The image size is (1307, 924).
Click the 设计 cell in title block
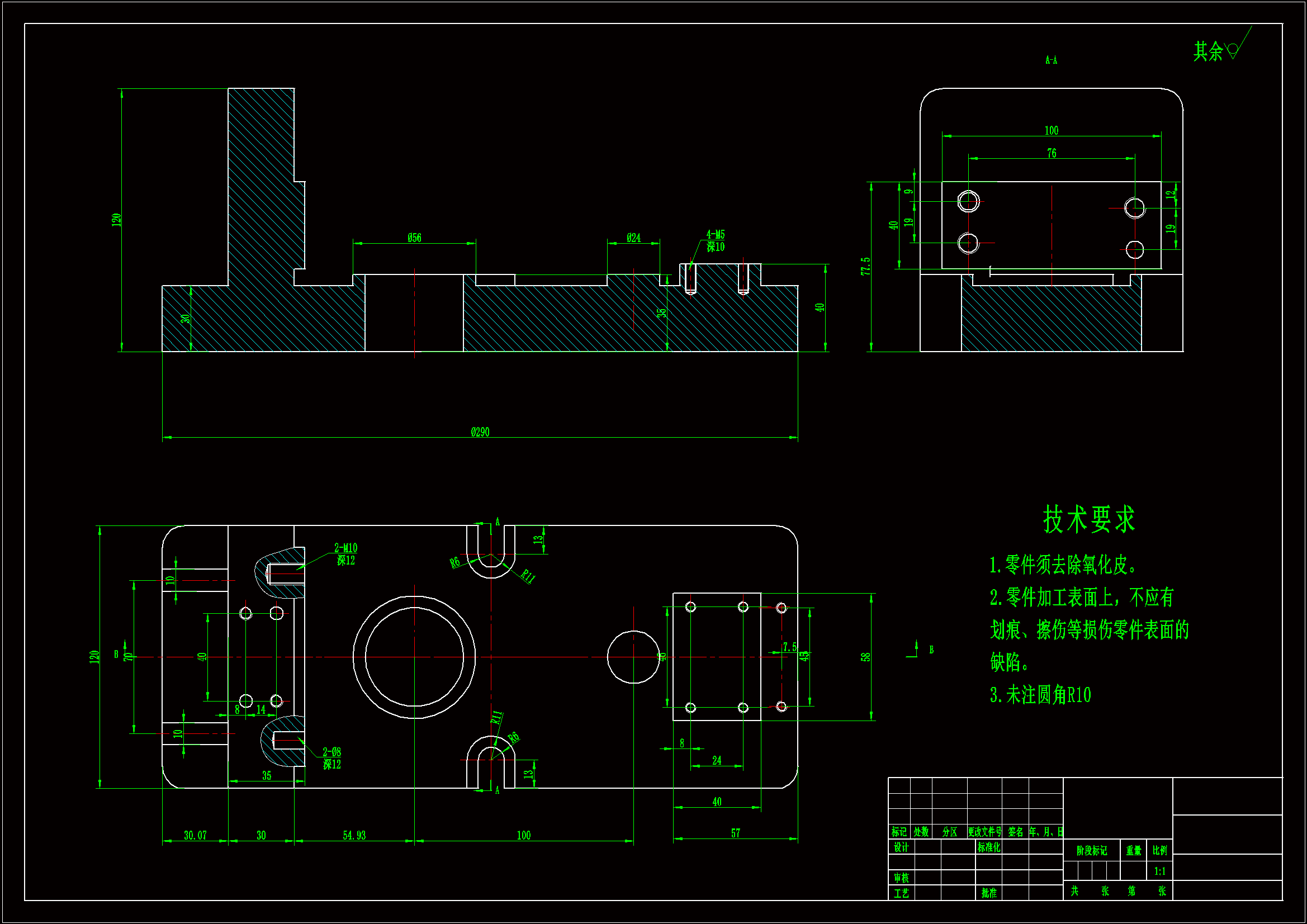(x=901, y=847)
